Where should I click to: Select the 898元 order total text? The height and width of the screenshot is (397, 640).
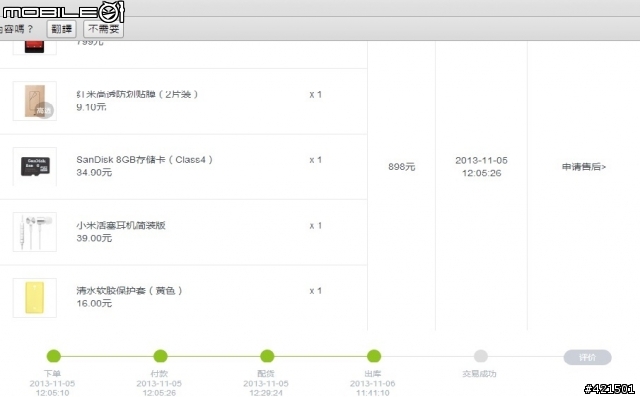402,167
